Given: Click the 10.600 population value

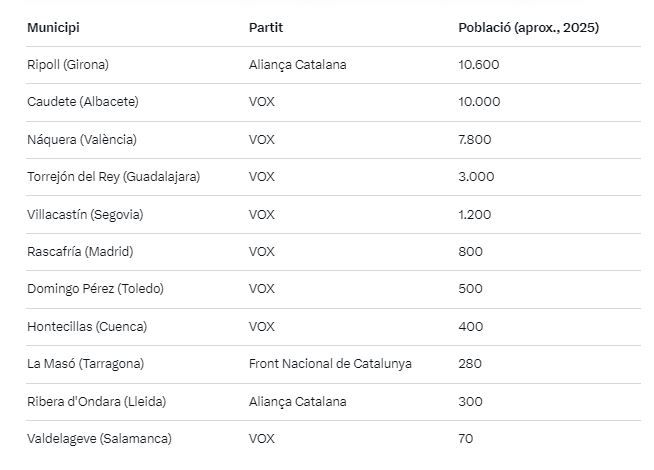Looking at the screenshot, I should click(478, 65).
